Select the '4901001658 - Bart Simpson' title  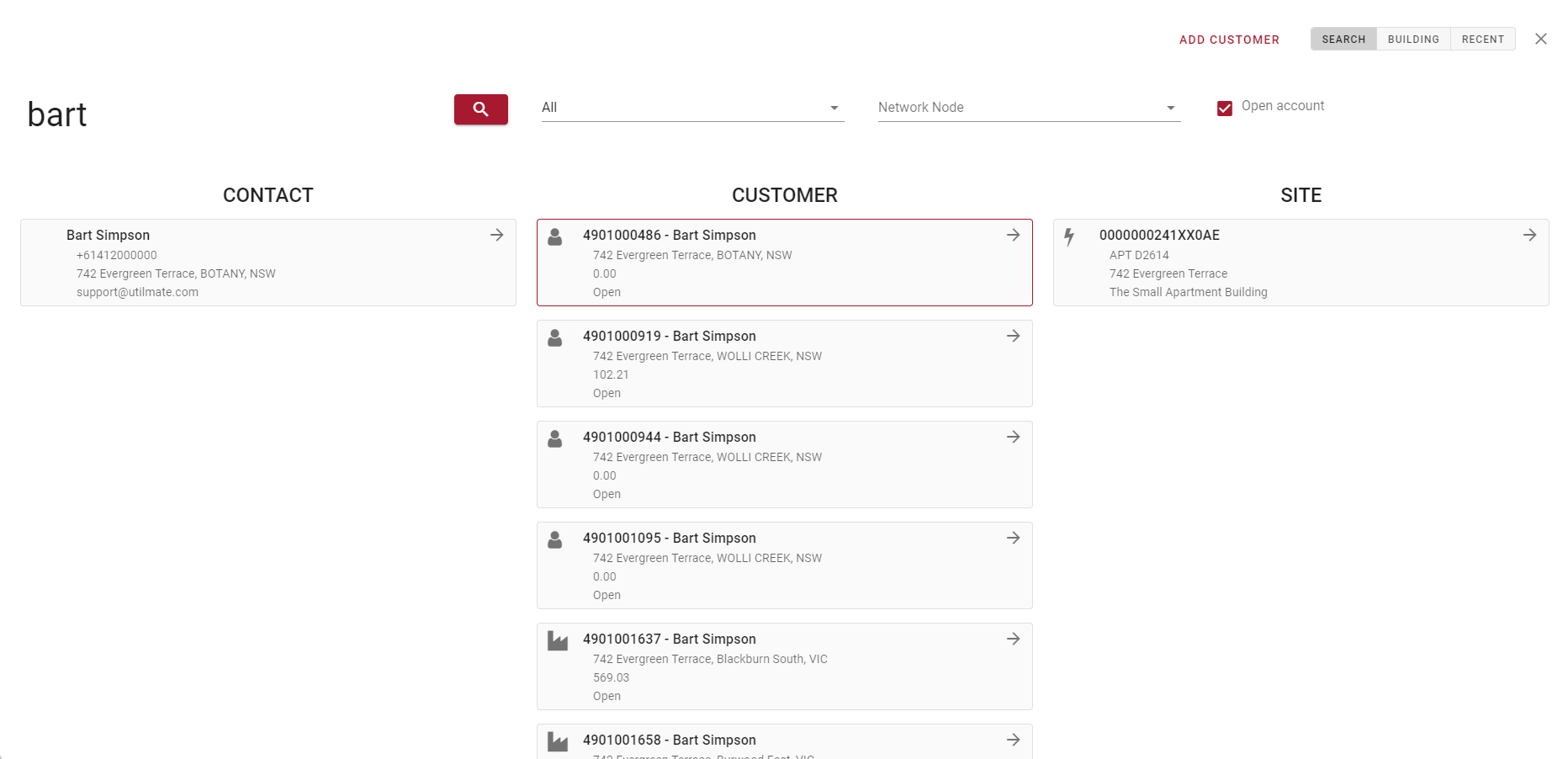670,740
